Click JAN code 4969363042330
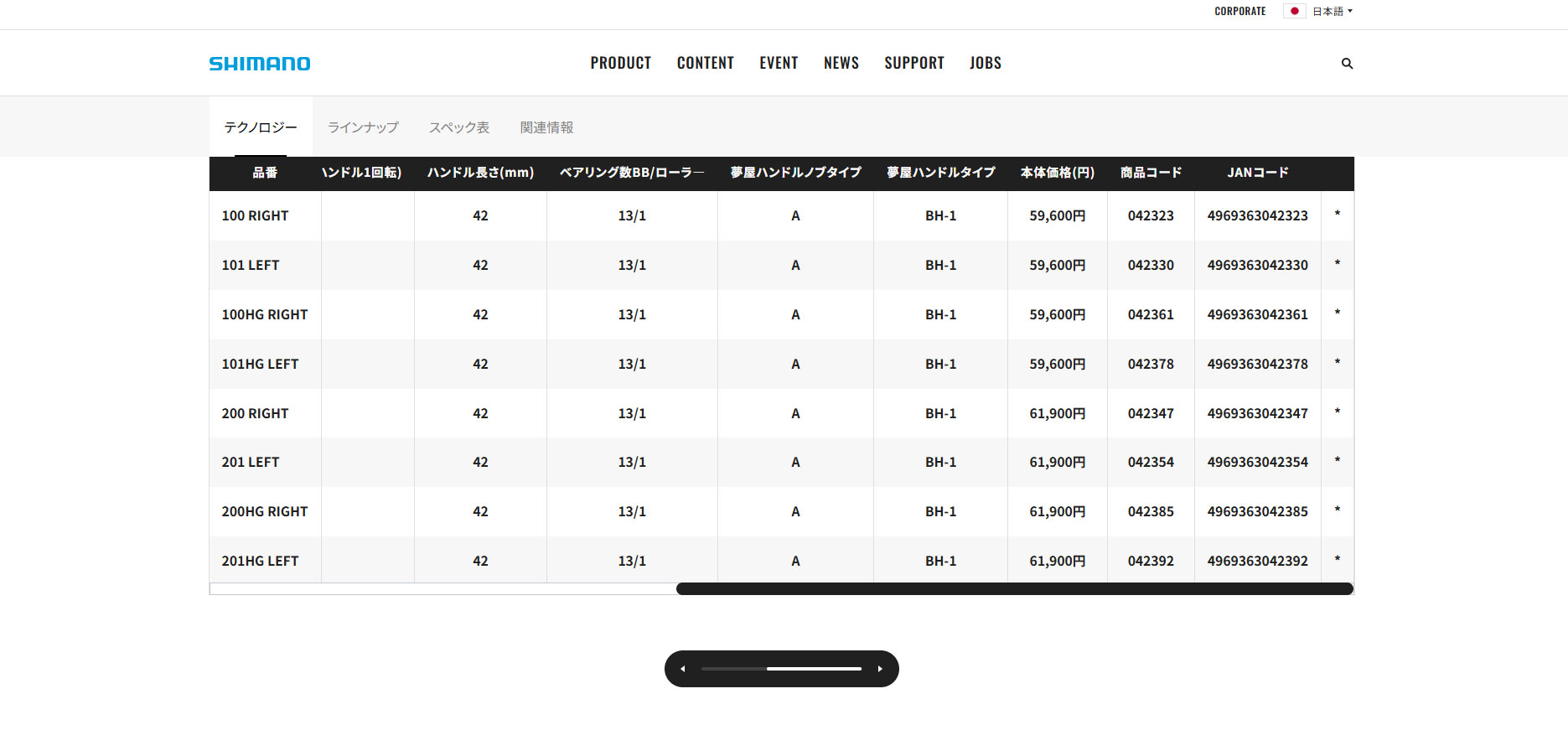Image resolution: width=1568 pixels, height=756 pixels. [x=1257, y=266]
